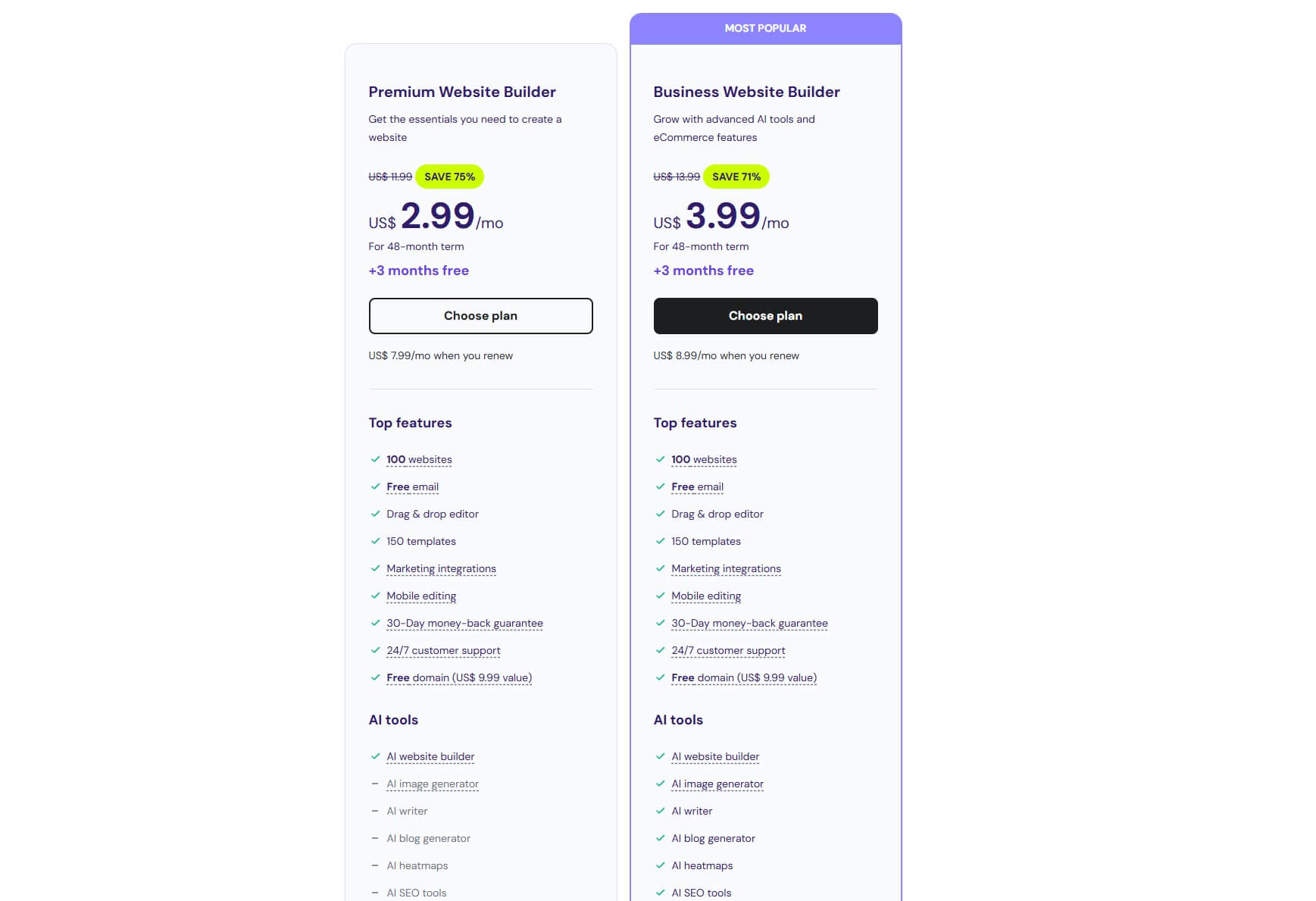
Task: Click the dash next to Premium AI heatmaps
Action: point(376,865)
